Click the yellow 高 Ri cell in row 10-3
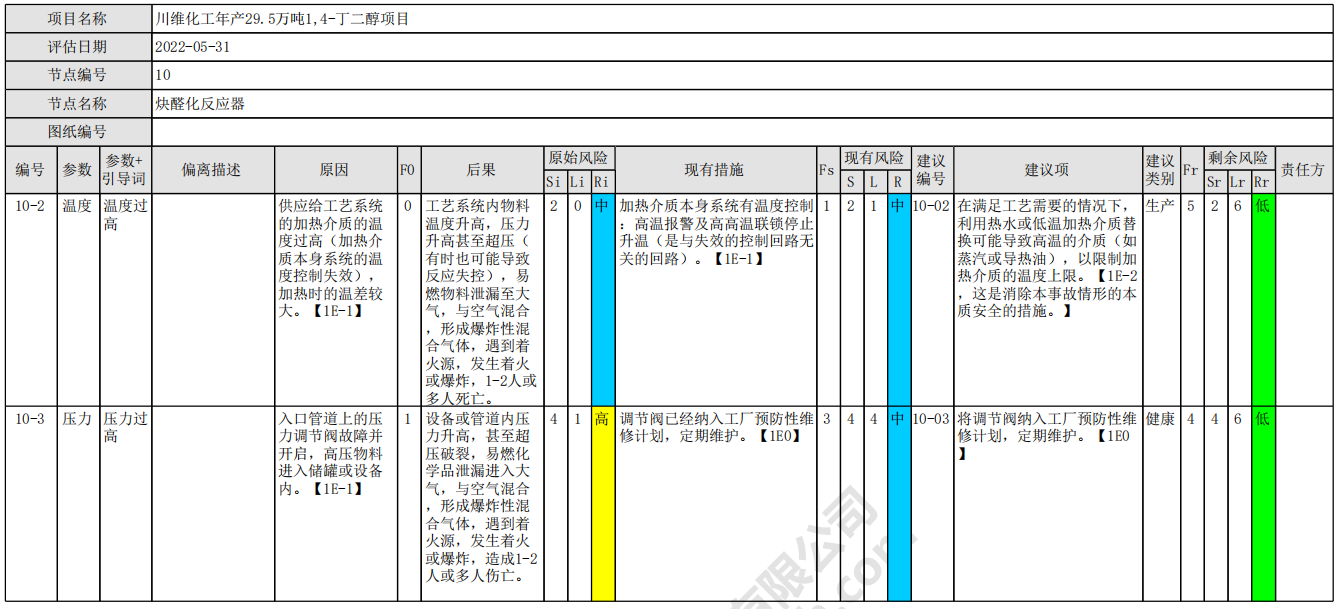 click(602, 503)
